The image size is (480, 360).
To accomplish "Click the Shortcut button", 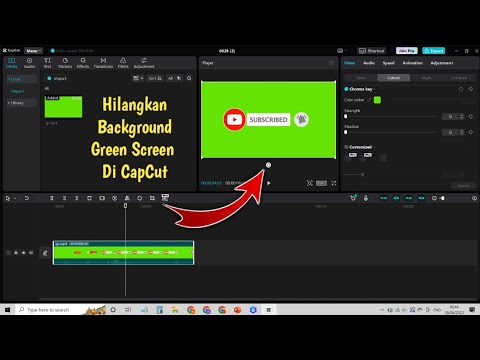I will 372,51.
